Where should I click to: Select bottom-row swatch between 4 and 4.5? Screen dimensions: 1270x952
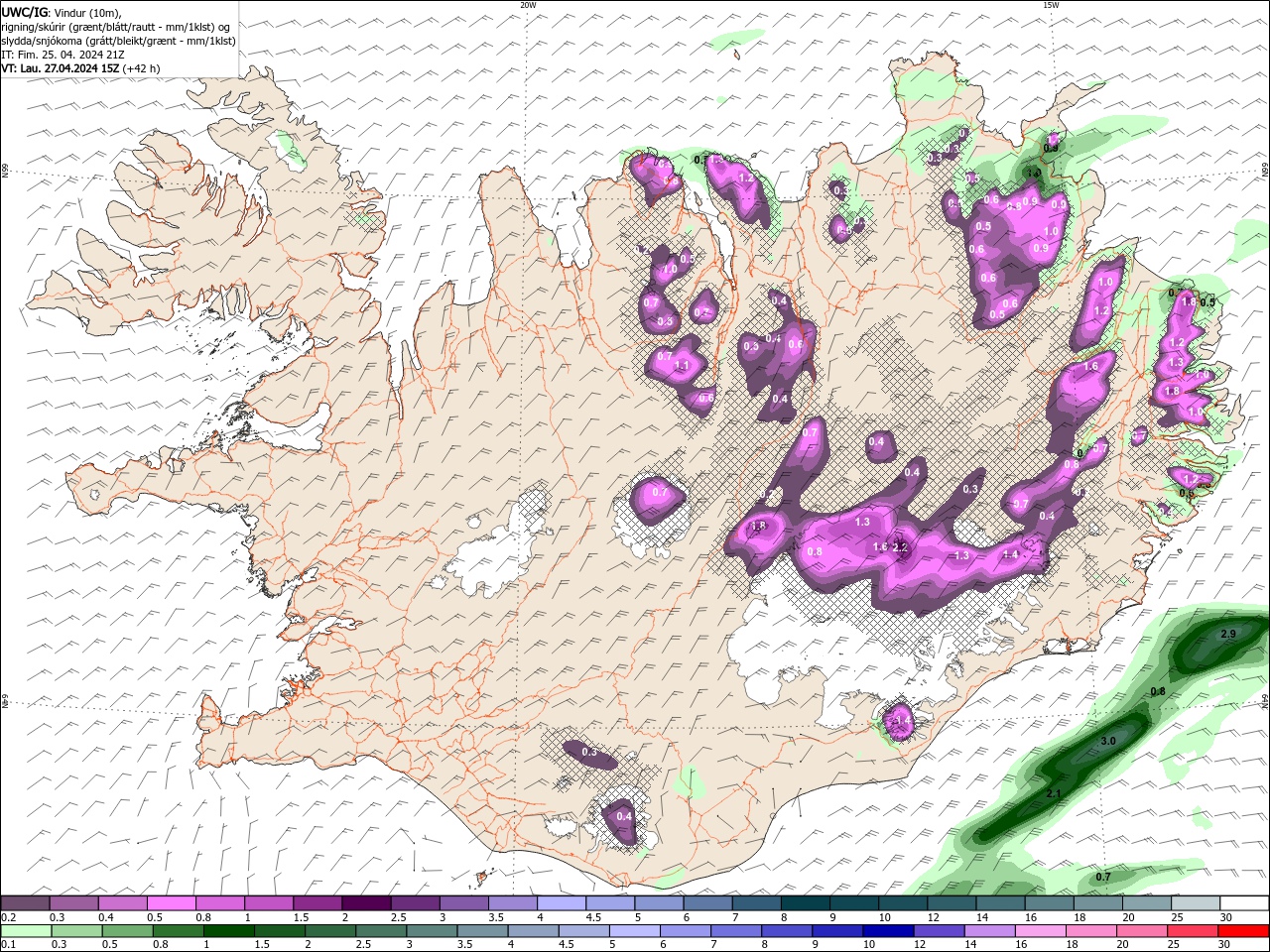click(533, 930)
